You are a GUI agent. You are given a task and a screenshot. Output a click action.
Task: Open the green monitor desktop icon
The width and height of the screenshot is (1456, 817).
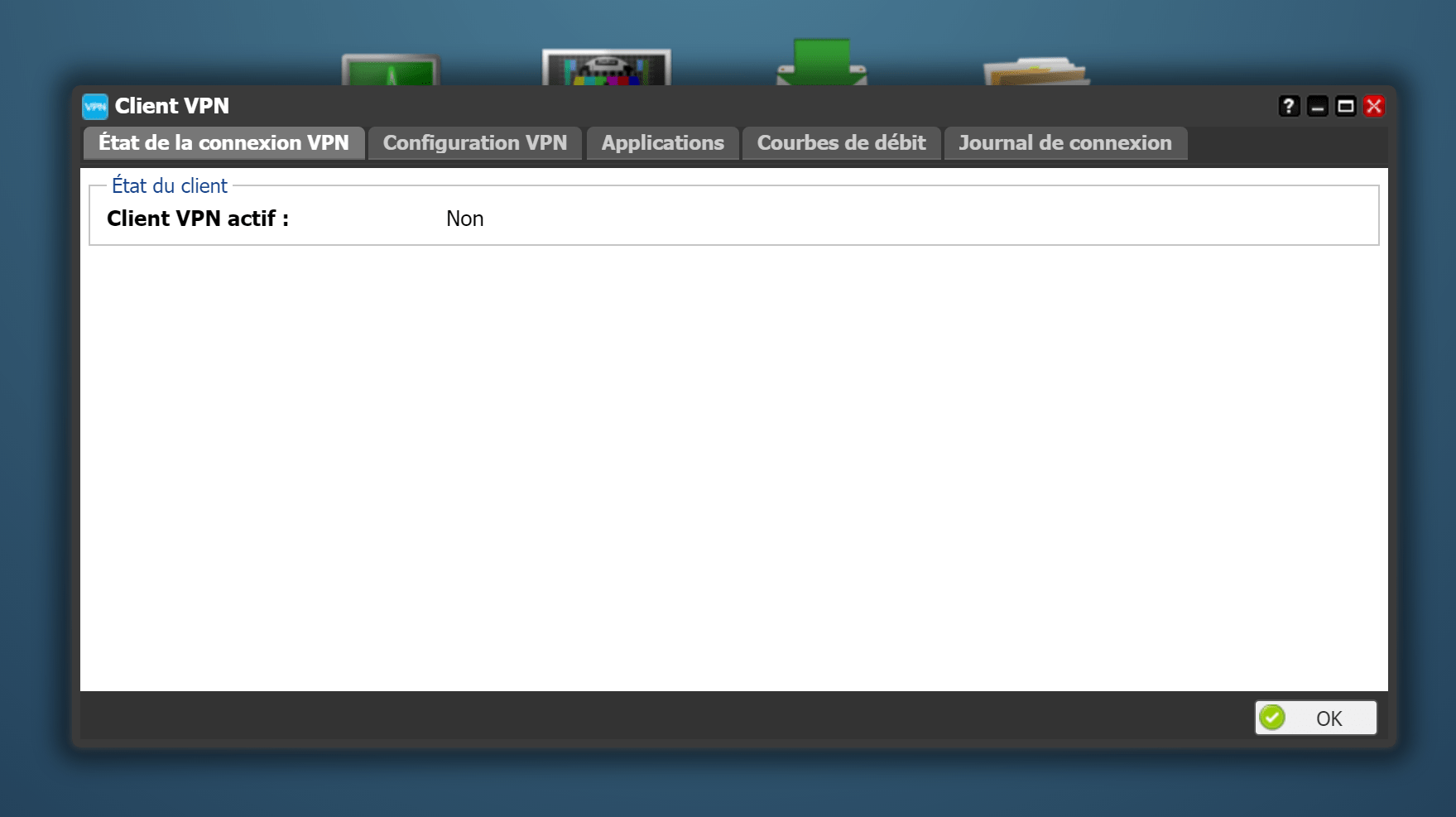click(391, 70)
